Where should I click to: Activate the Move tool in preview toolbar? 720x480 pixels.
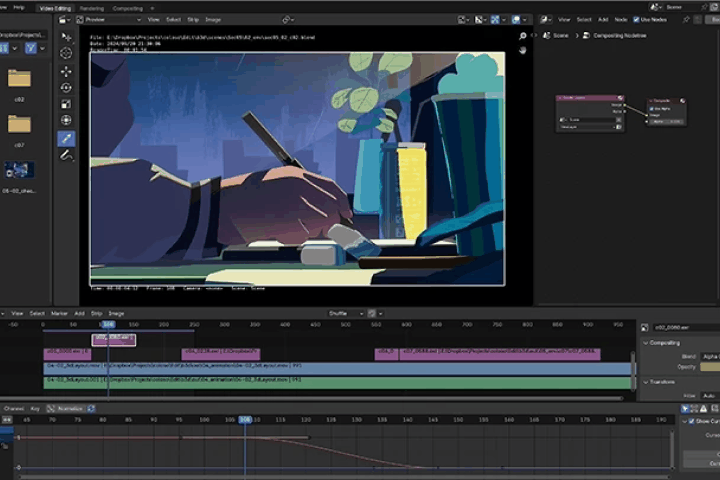66,72
